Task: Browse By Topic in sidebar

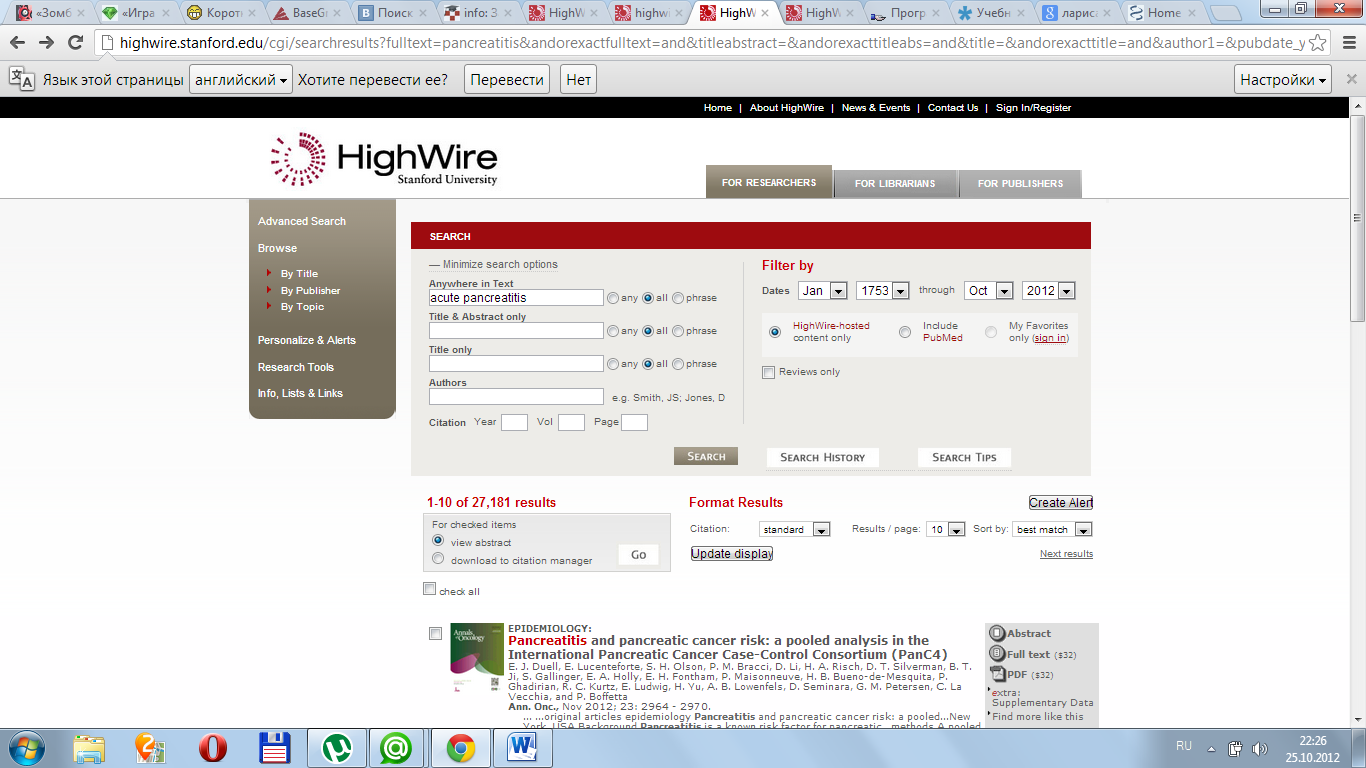Action: [x=302, y=307]
